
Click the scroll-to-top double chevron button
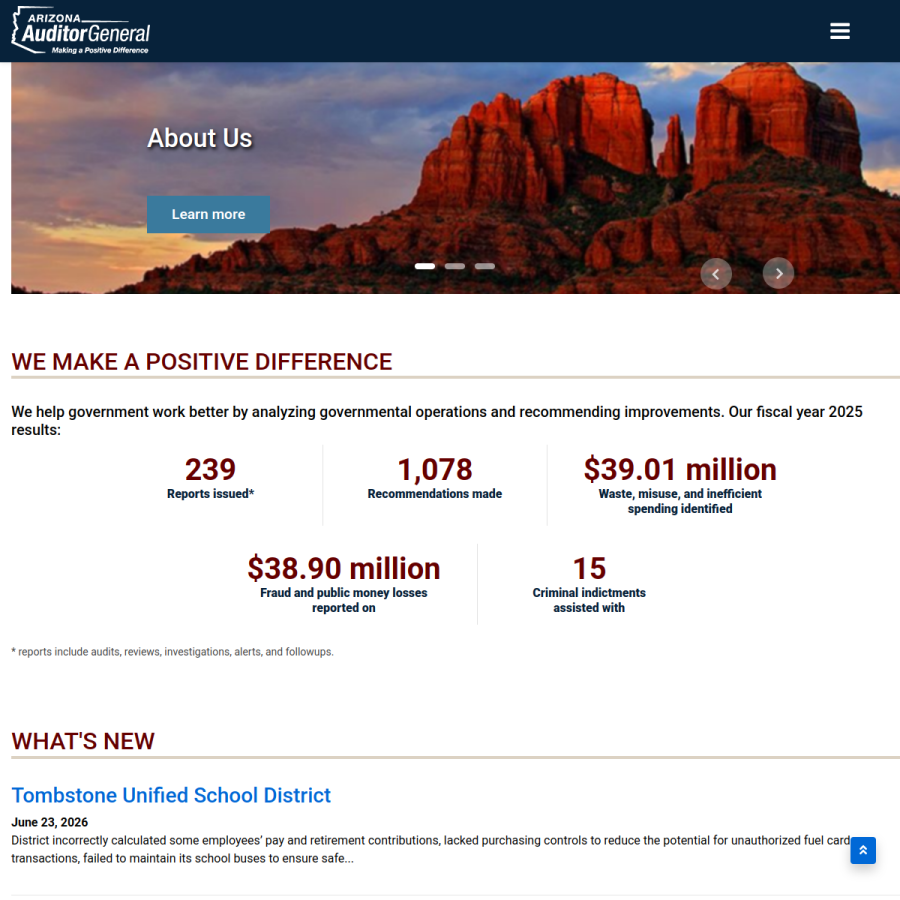[863, 850]
